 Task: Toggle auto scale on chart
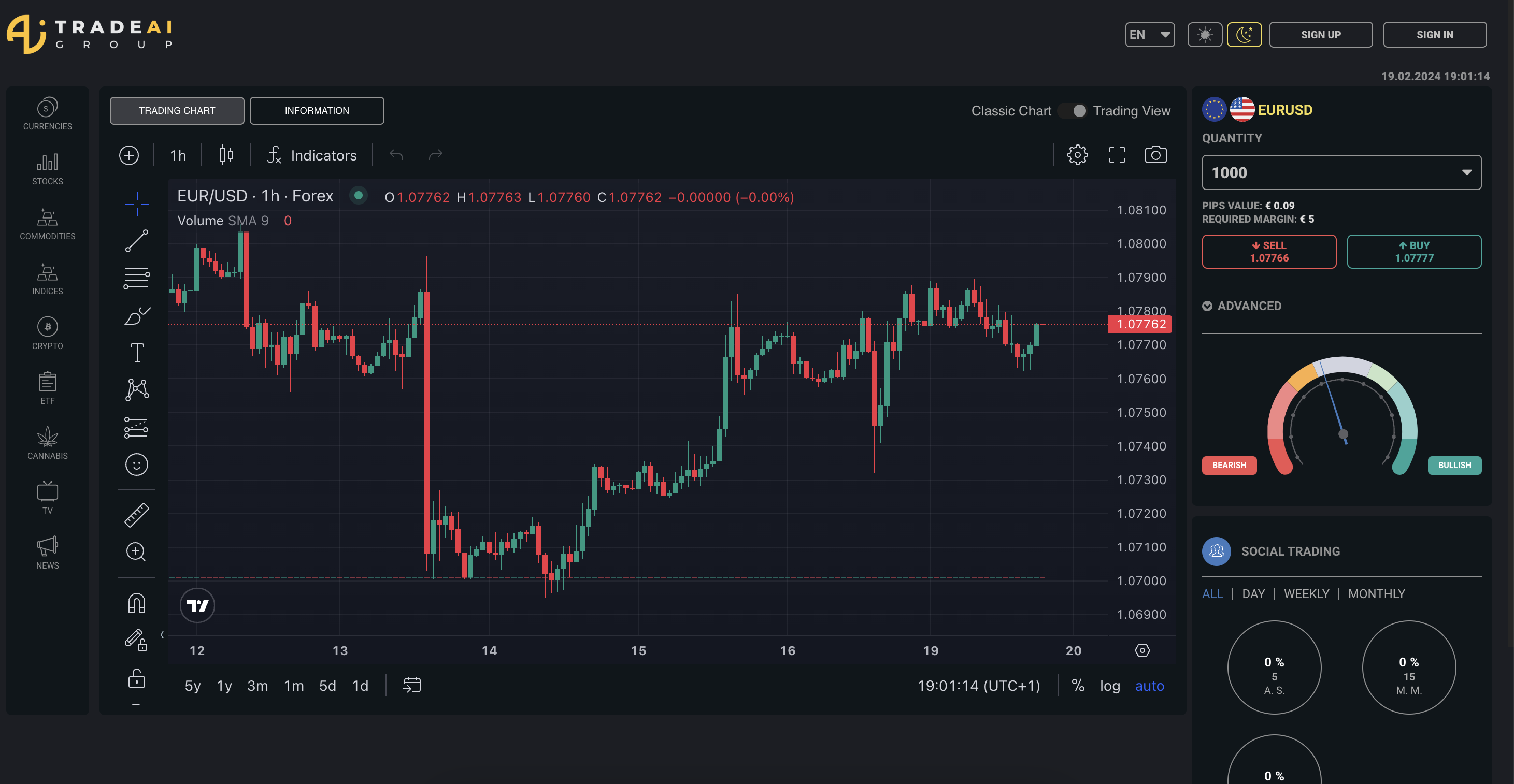pos(1150,685)
